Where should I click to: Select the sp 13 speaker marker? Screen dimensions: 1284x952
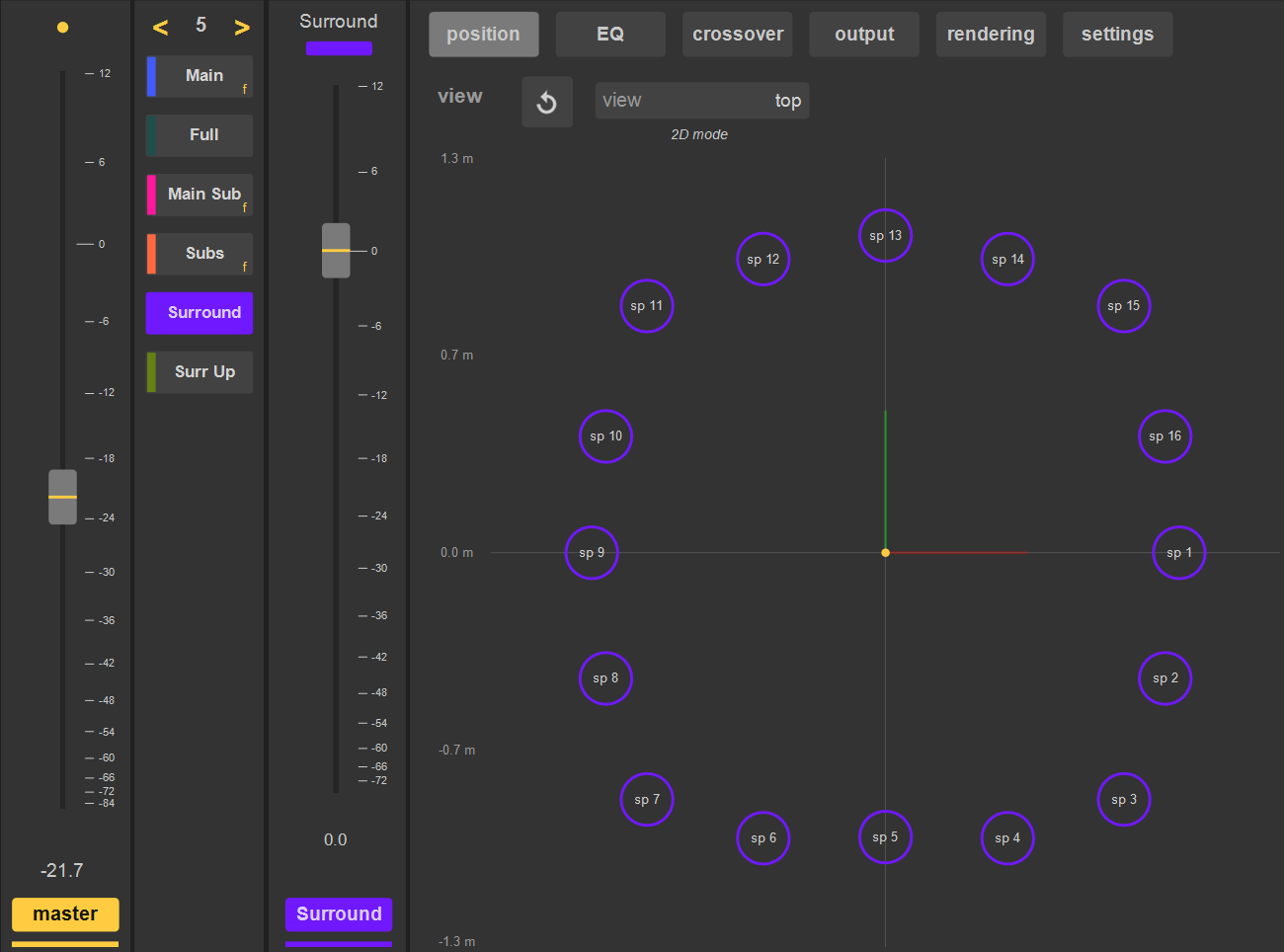(x=885, y=236)
